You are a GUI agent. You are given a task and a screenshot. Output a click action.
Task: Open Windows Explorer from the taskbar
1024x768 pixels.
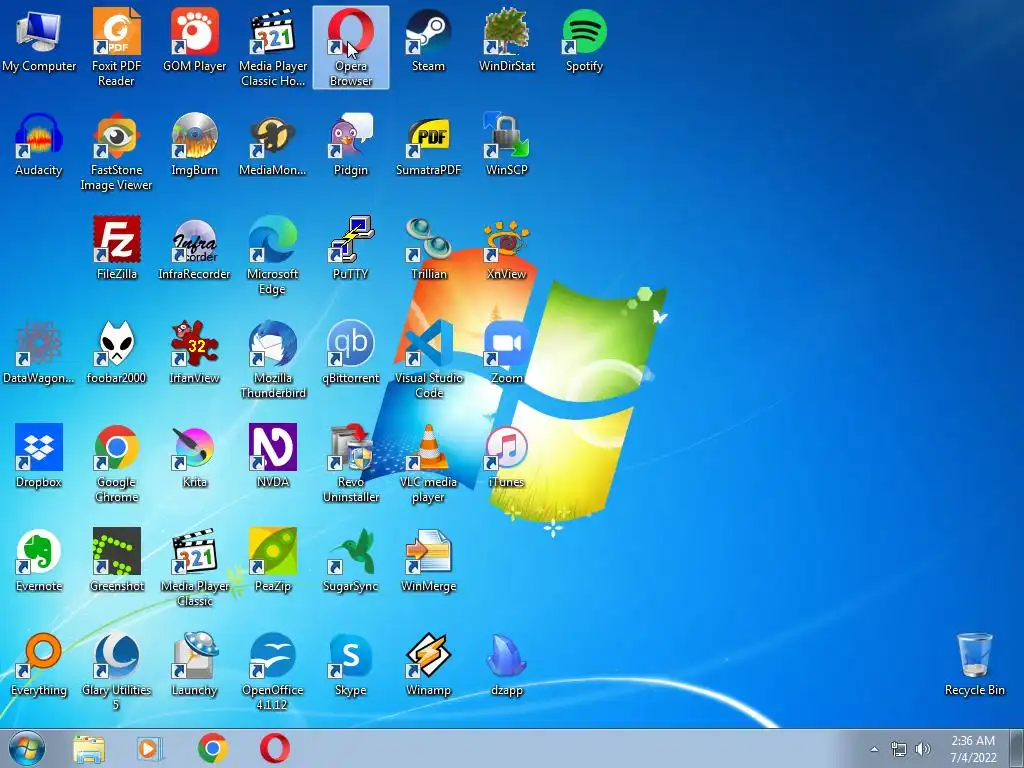89,748
